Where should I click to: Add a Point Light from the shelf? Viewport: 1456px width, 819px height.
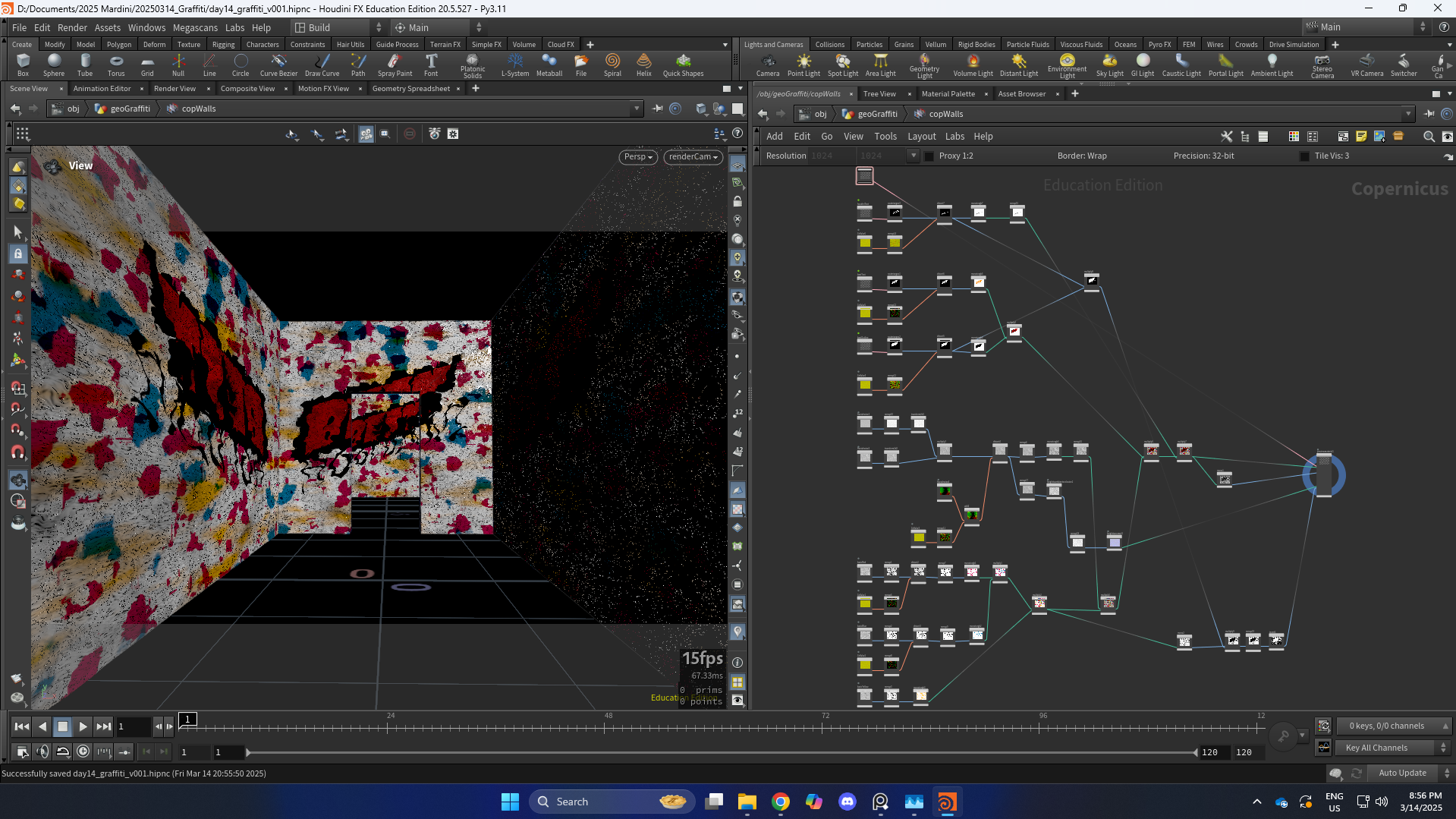803,65
